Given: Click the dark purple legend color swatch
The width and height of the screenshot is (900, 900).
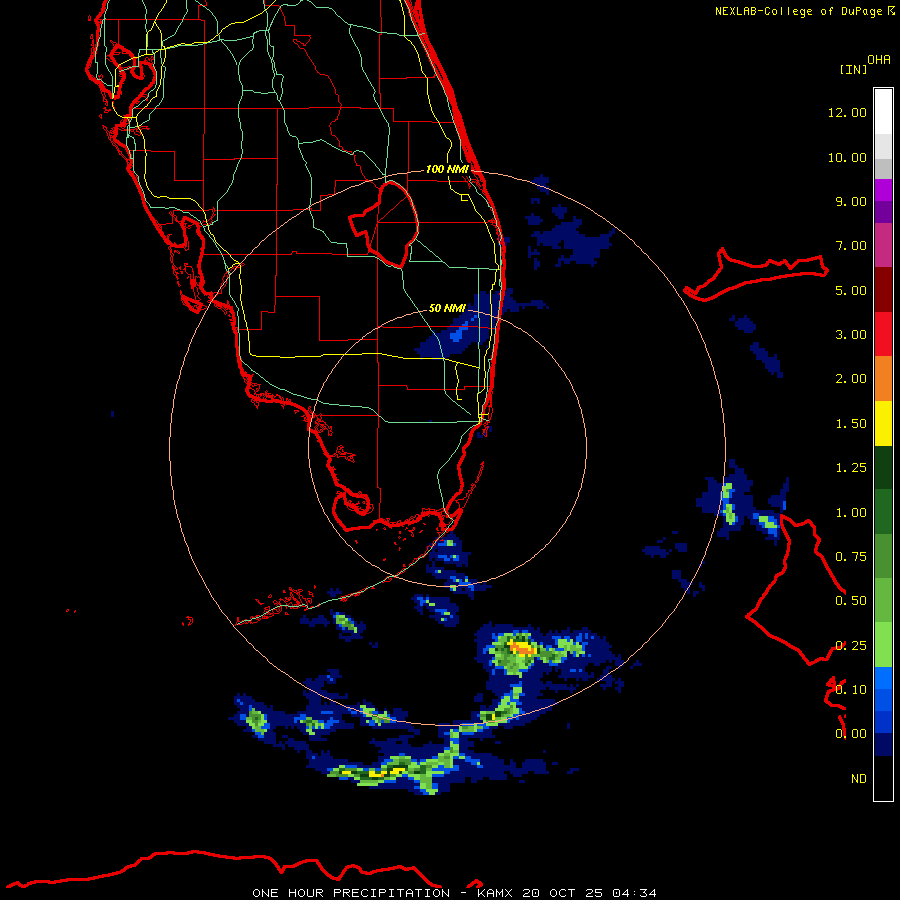Looking at the screenshot, I should 883,212.
